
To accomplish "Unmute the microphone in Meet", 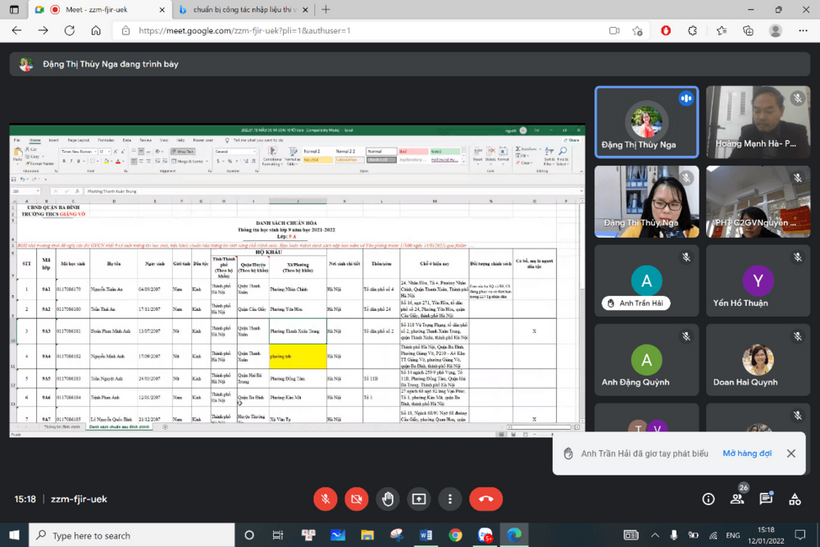I will [x=325, y=498].
